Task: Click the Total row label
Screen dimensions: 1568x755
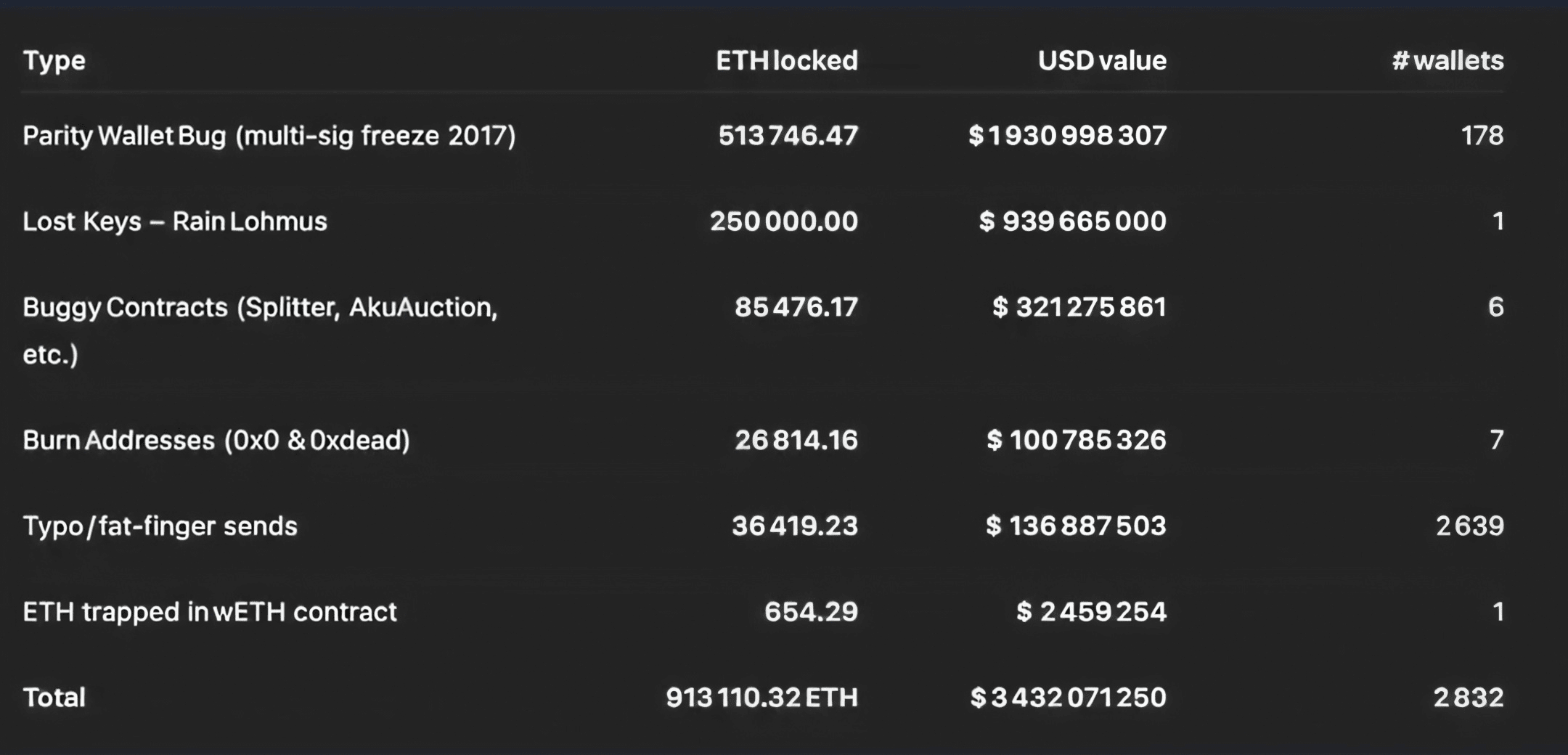Action: 54,698
